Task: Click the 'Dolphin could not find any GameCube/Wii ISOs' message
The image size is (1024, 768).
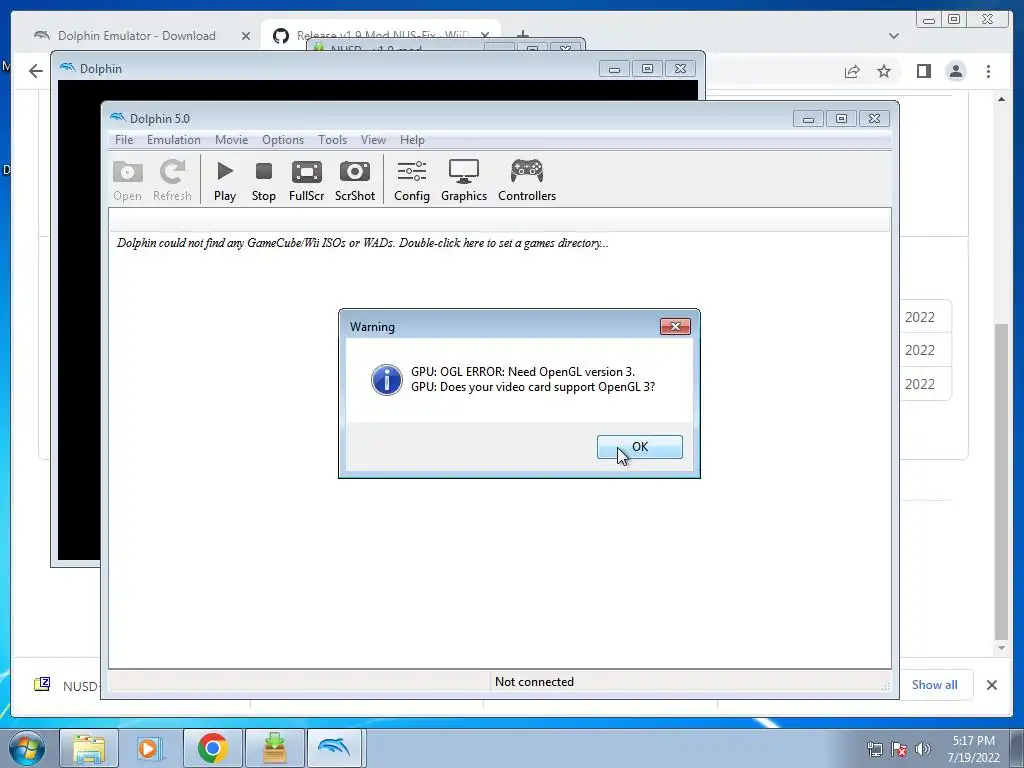Action: pyautogui.click(x=362, y=243)
